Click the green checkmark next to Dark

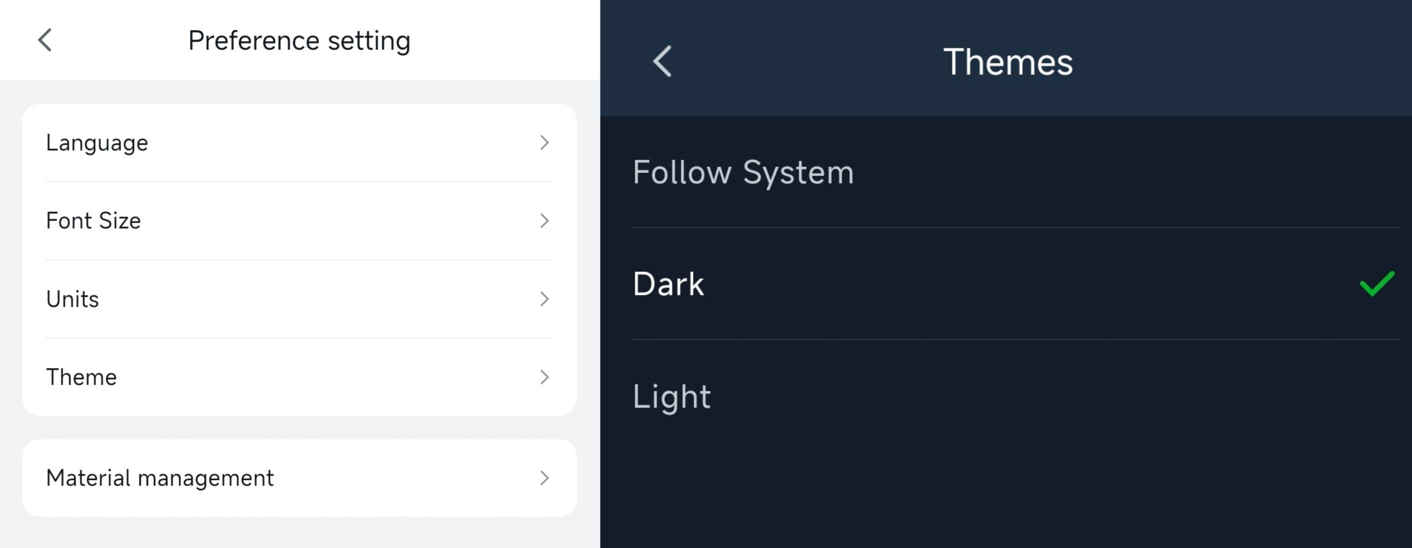pyautogui.click(x=1376, y=284)
